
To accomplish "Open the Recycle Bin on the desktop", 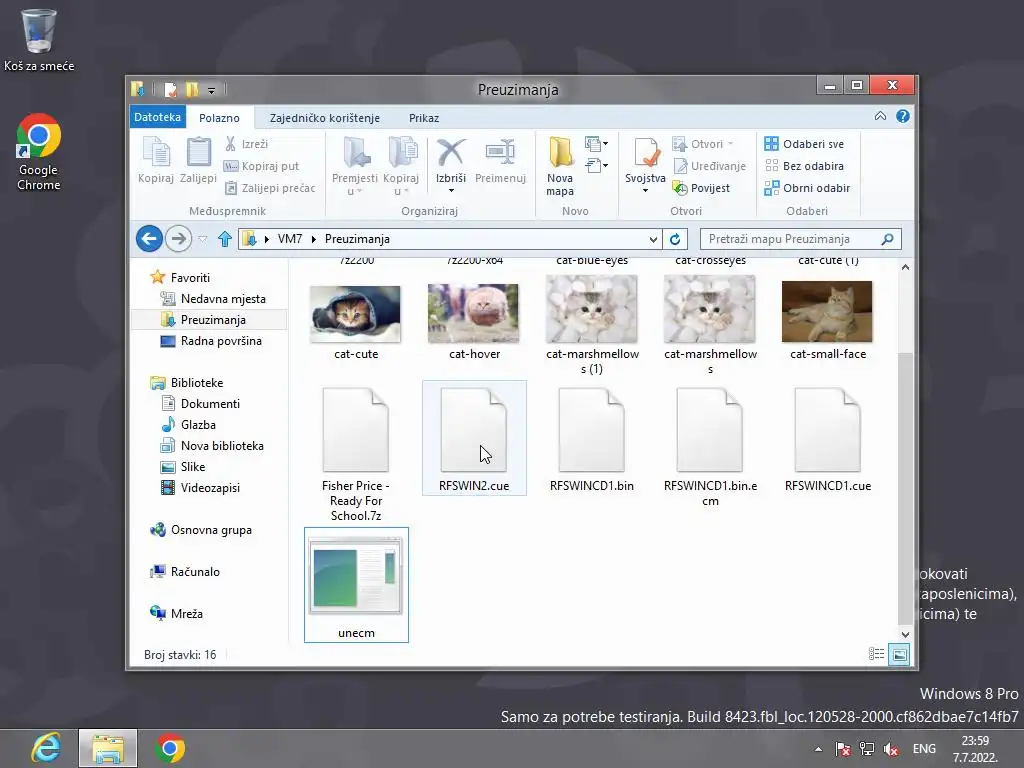I will coord(39,39).
